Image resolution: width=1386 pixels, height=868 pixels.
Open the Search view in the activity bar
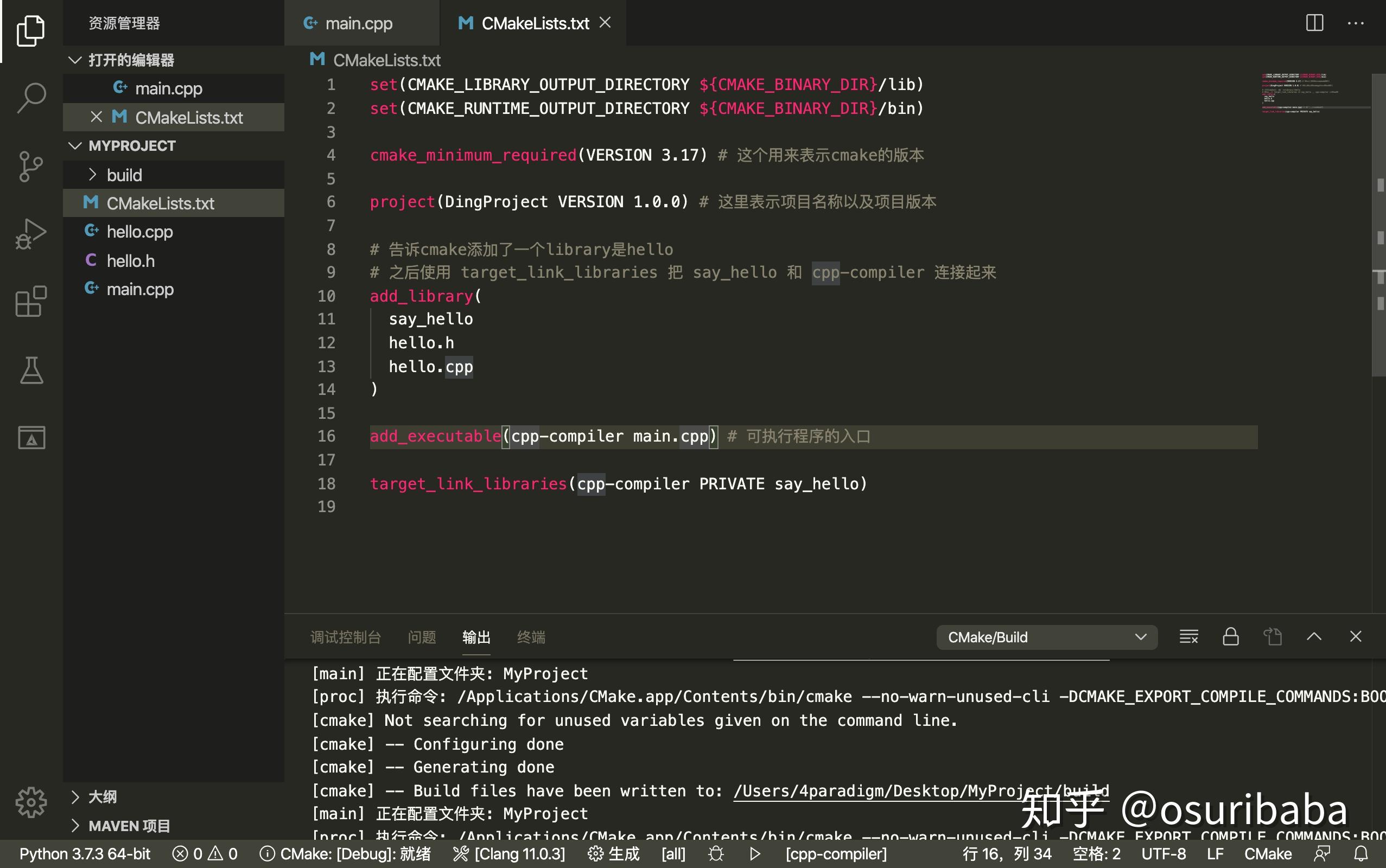pyautogui.click(x=30, y=97)
